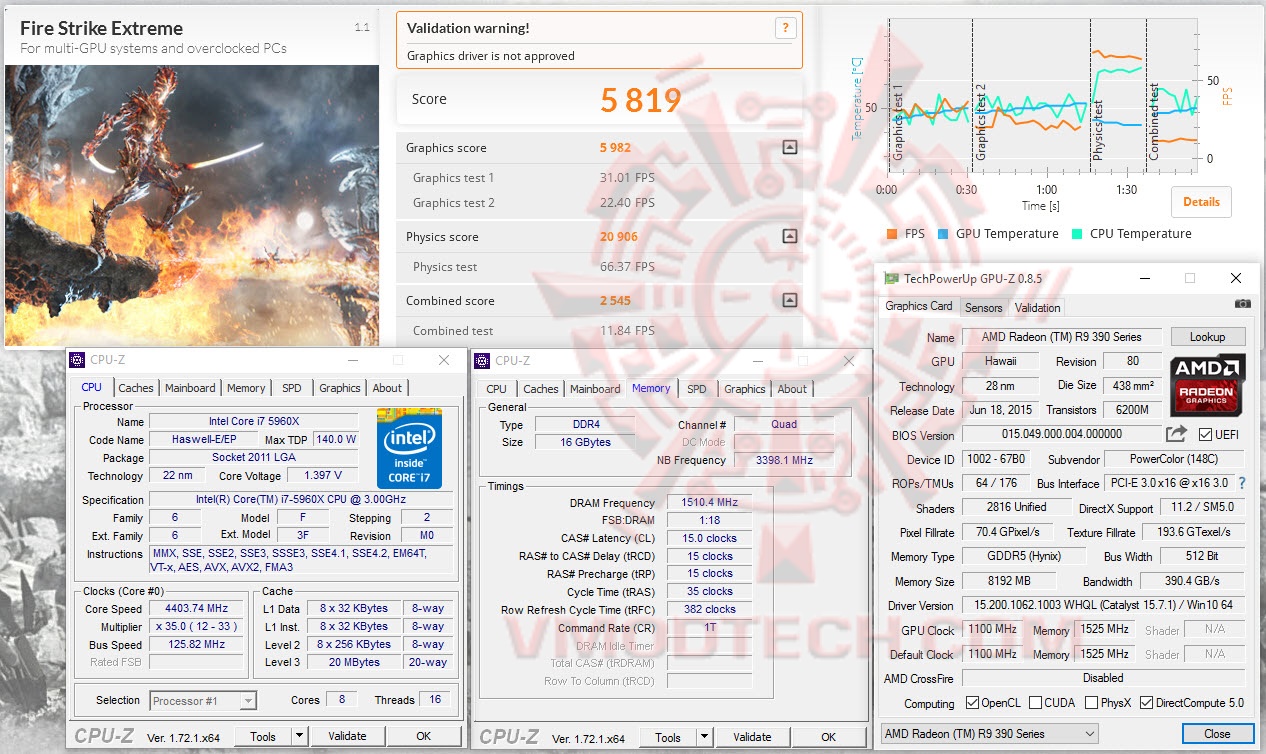Click the middle CPU-Z title bar icon
This screenshot has height=754, width=1266.
click(x=483, y=360)
